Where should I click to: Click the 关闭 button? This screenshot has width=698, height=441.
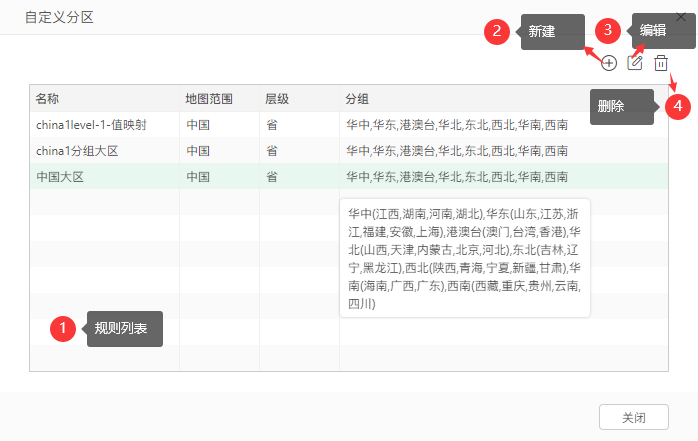click(x=633, y=417)
